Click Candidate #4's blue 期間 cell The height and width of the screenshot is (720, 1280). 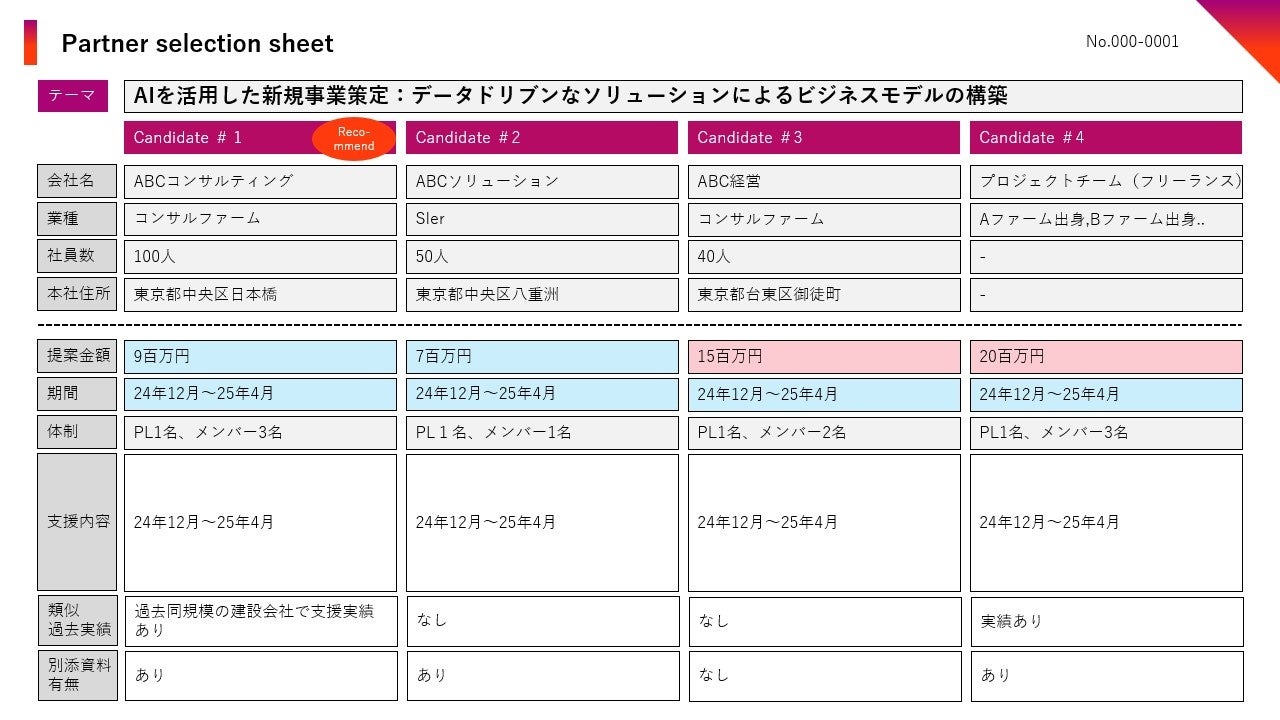(x=1106, y=395)
